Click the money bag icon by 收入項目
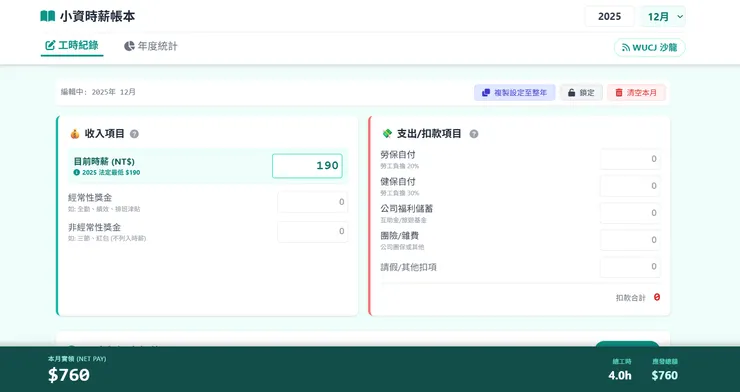The height and width of the screenshot is (392, 740). 75,134
